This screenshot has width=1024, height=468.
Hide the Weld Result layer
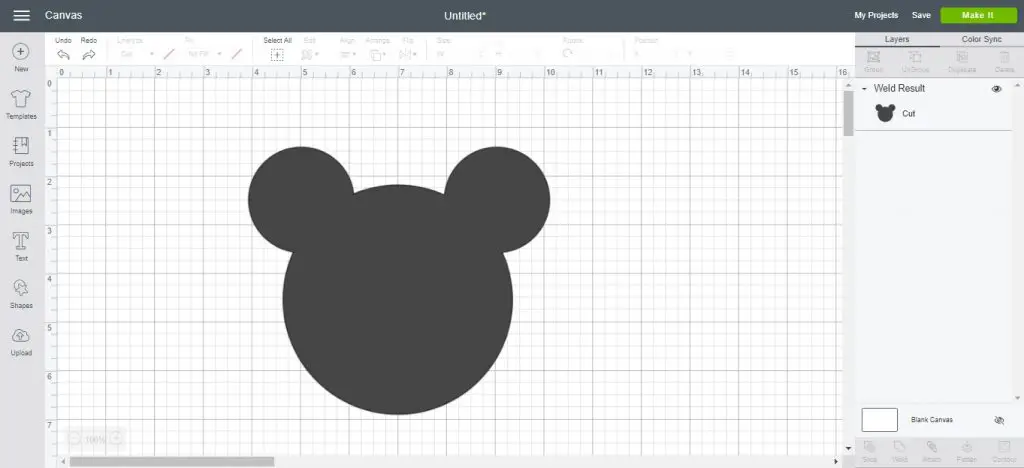(x=997, y=89)
